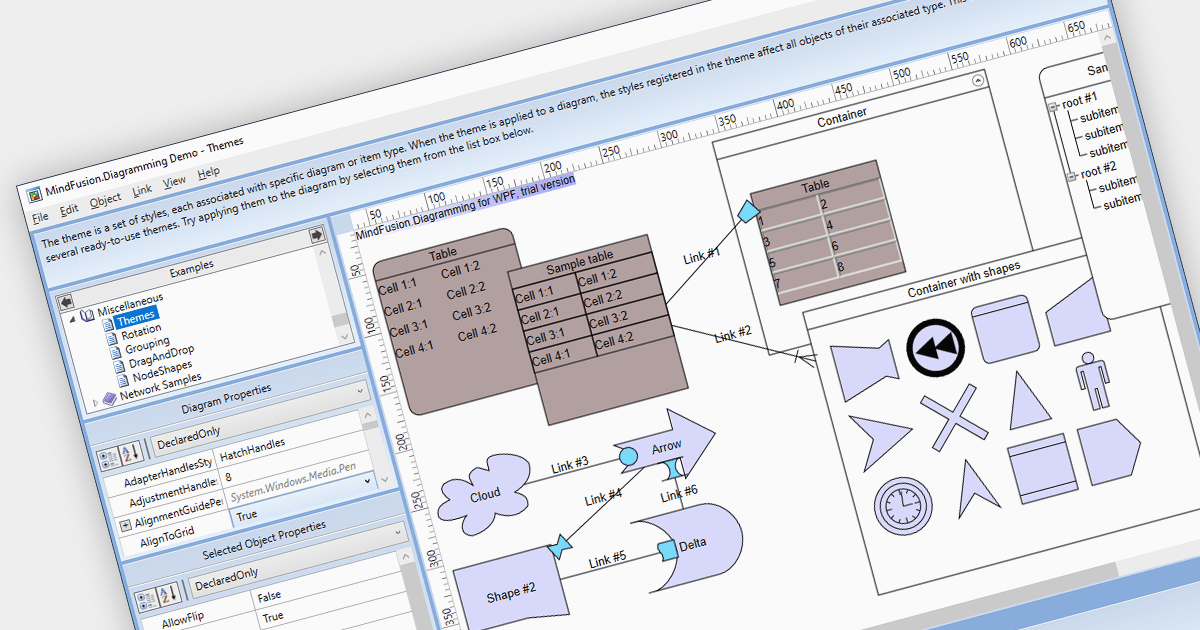Viewport: 1200px width, 630px height.
Task: Click the categorized view icon in Diagram Properties
Action: click(x=108, y=459)
